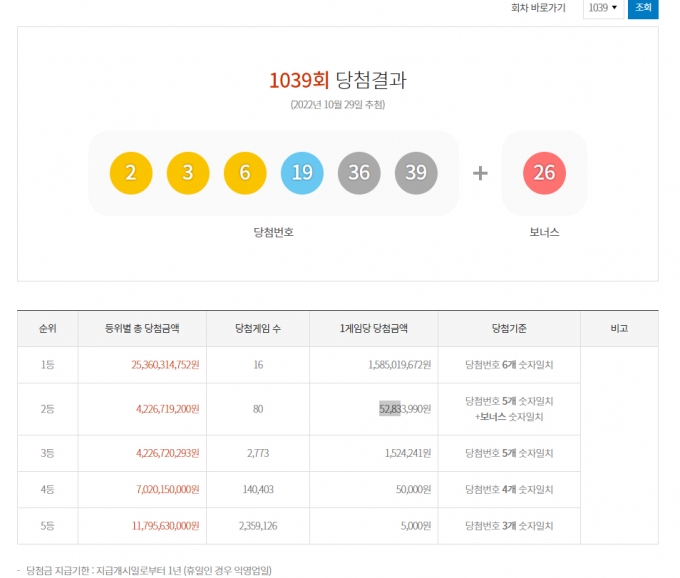Screen dimensions: 680x578
Task: Click the 등위별 총 당첨금액 column header
Action: tap(142, 329)
